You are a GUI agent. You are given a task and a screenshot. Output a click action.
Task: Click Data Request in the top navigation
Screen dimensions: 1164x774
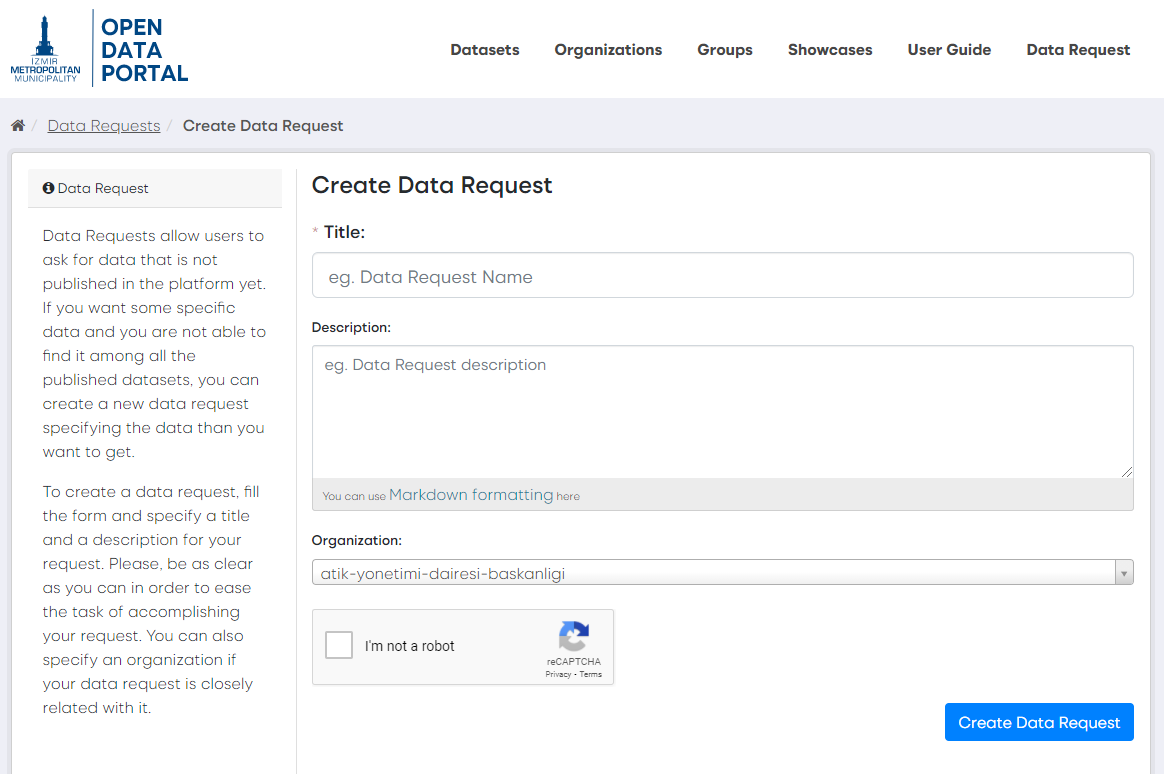[1078, 50]
